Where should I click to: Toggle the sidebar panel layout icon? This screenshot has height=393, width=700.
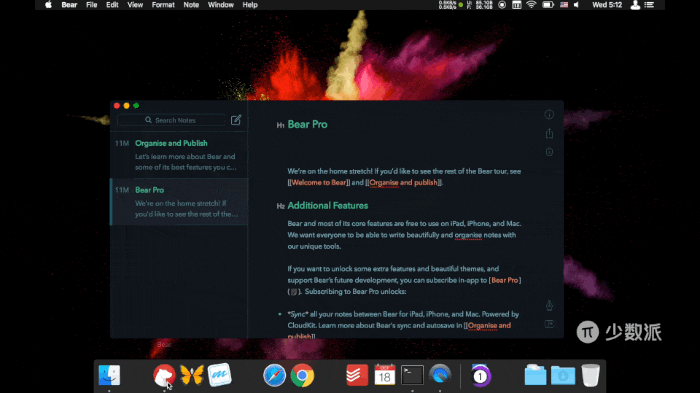[549, 324]
